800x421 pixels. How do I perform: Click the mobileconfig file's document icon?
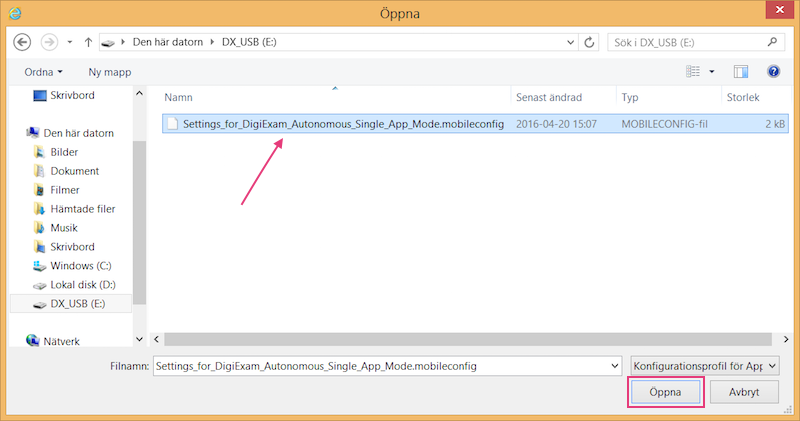173,123
